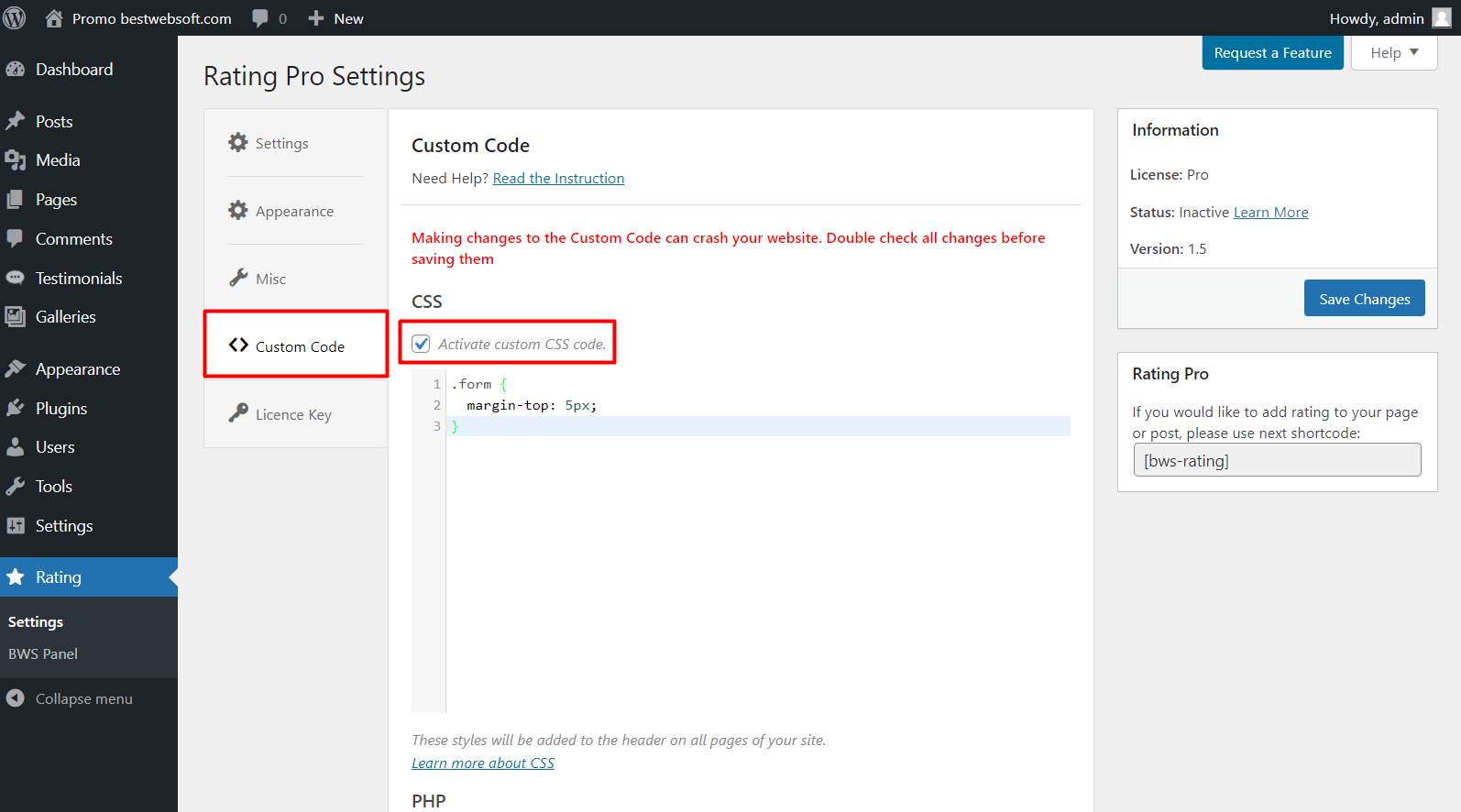Click the Media icon in sidebar
This screenshot has width=1461, height=812.
[x=16, y=160]
